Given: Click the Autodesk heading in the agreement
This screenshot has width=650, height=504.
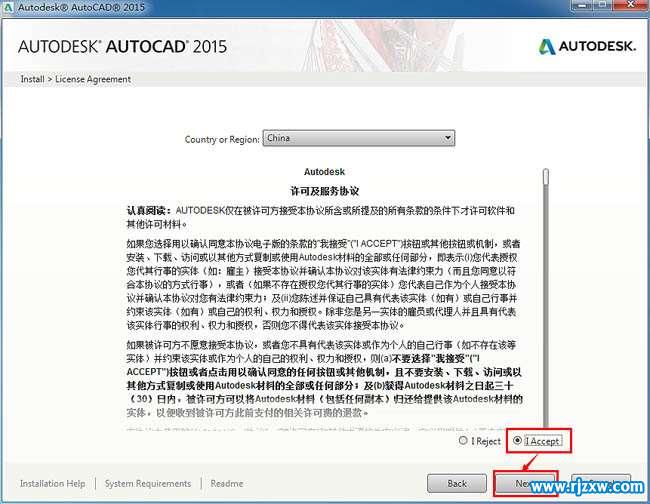Looking at the screenshot, I should coord(325,172).
